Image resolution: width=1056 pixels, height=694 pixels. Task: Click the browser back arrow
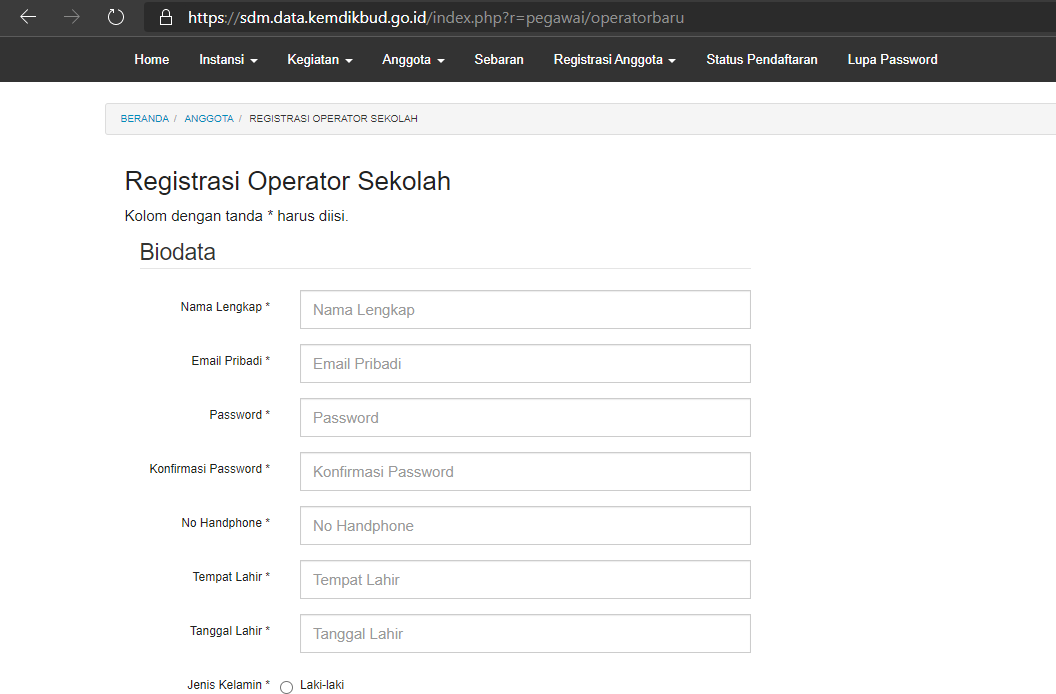pyautogui.click(x=27, y=17)
